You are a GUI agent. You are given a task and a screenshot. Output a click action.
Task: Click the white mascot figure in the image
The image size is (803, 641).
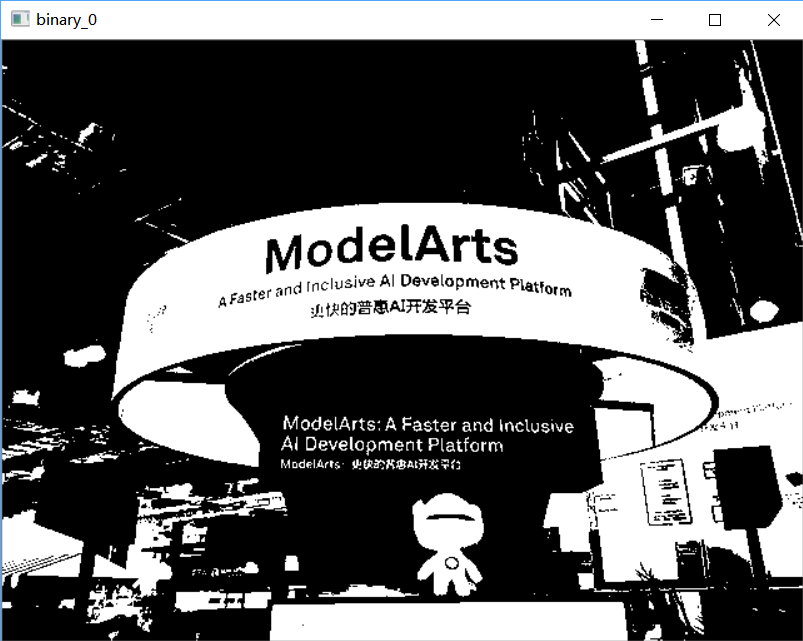[x=448, y=544]
